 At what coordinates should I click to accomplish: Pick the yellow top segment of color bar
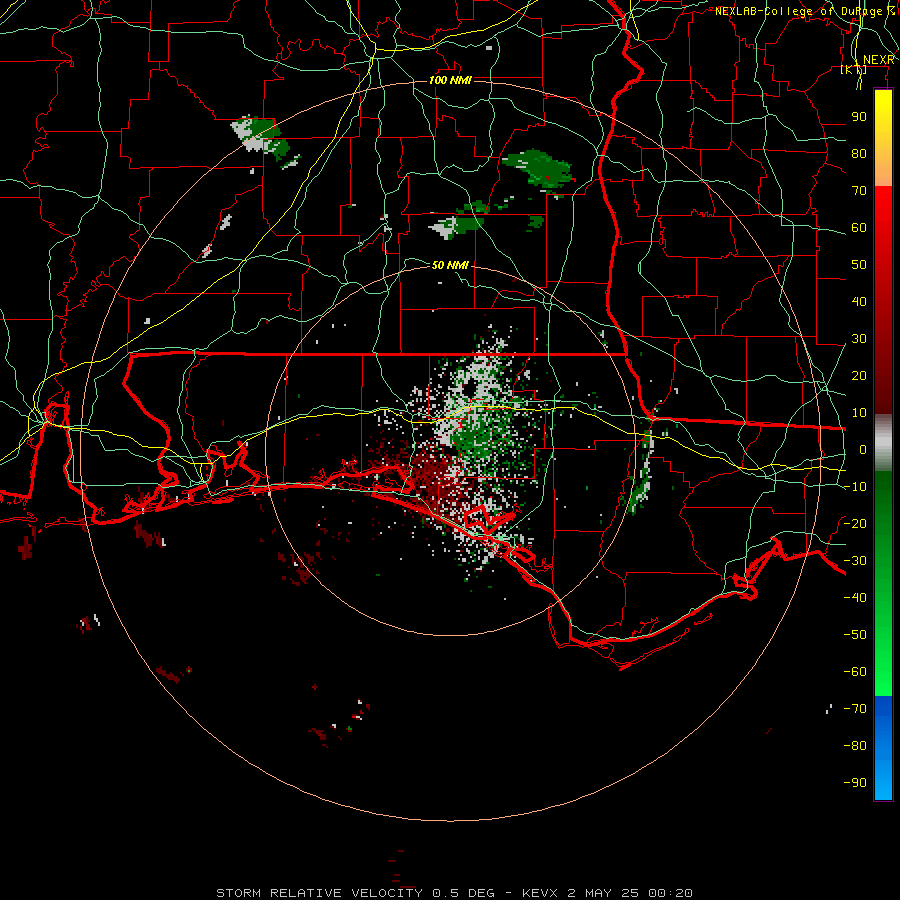(x=883, y=138)
